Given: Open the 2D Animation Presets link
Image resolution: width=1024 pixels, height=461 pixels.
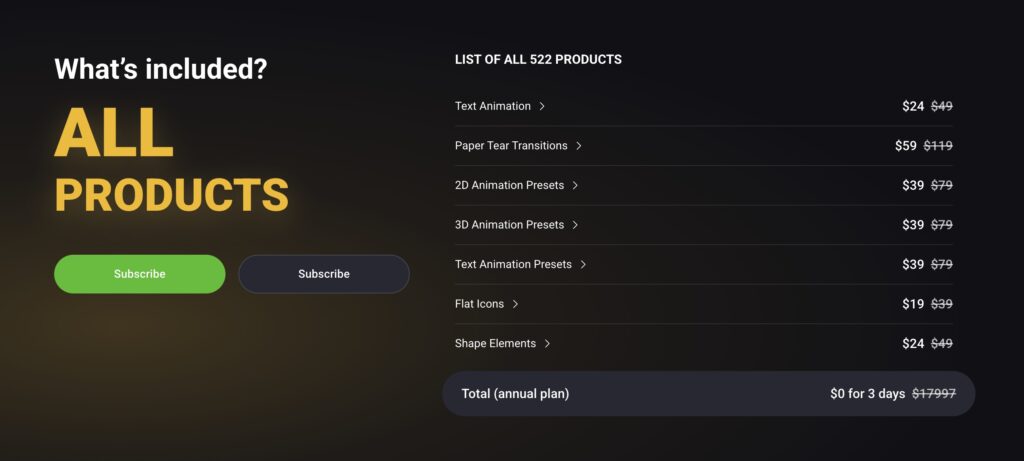Looking at the screenshot, I should pyautogui.click(x=509, y=185).
